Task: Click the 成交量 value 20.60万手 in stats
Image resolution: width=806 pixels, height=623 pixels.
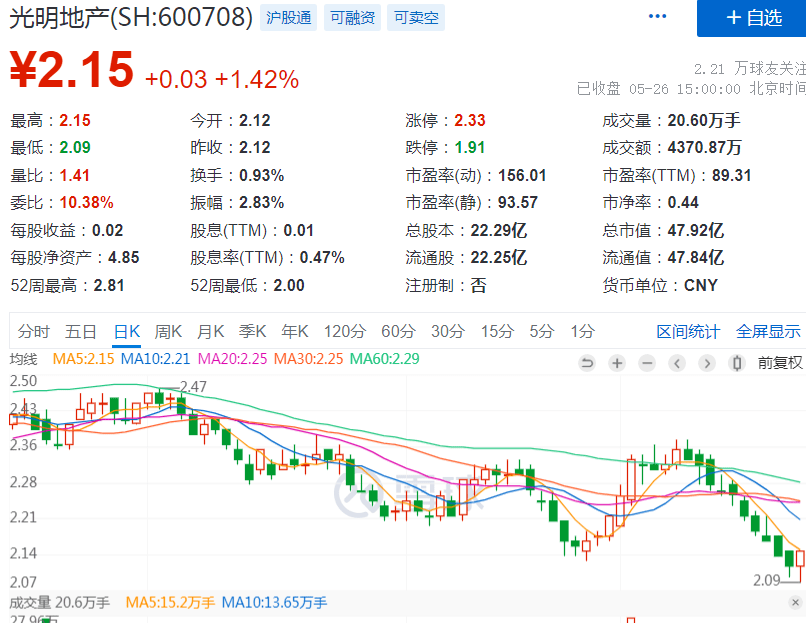Action: pos(704,120)
